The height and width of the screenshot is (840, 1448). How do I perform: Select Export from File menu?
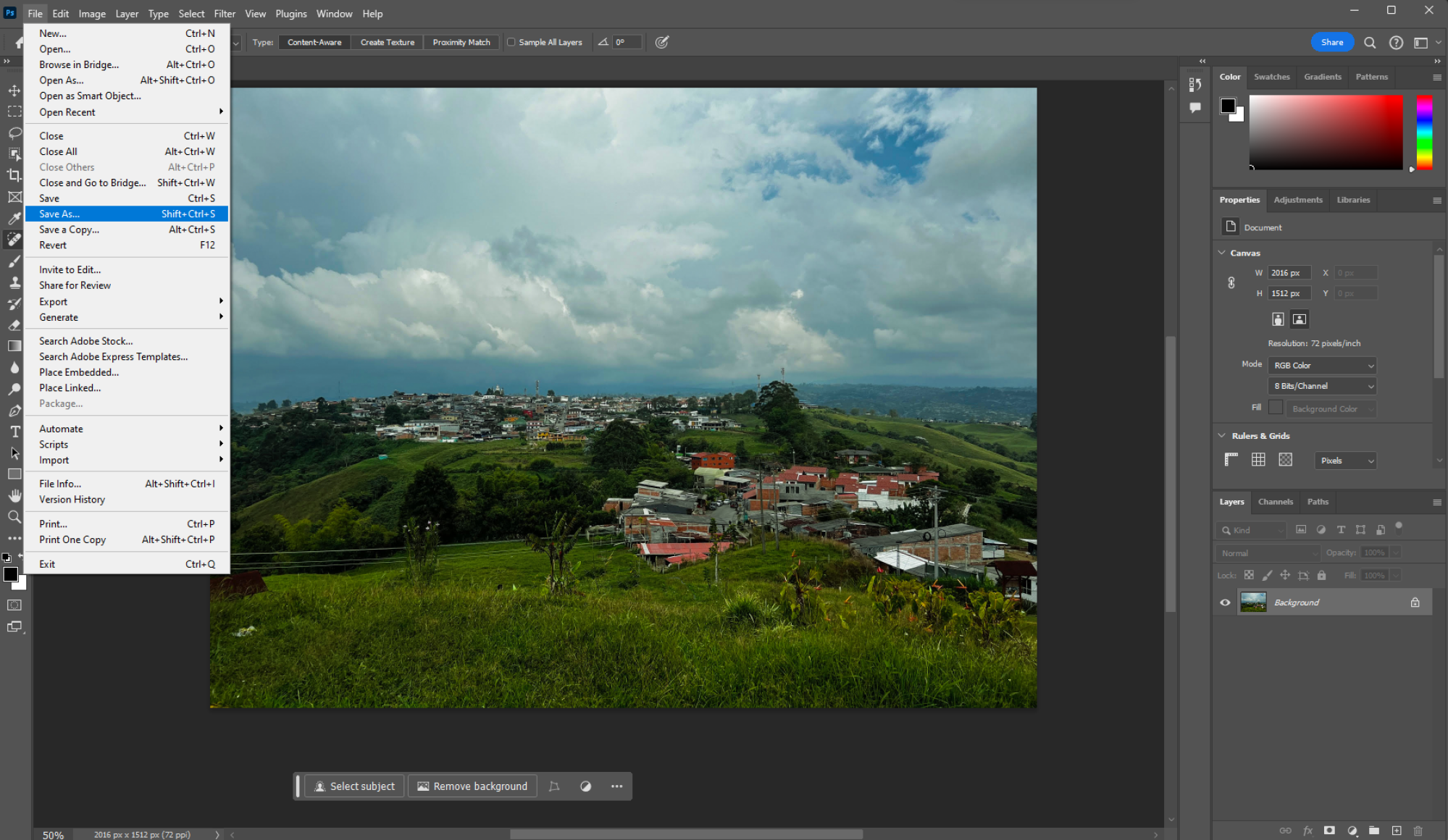coord(52,301)
